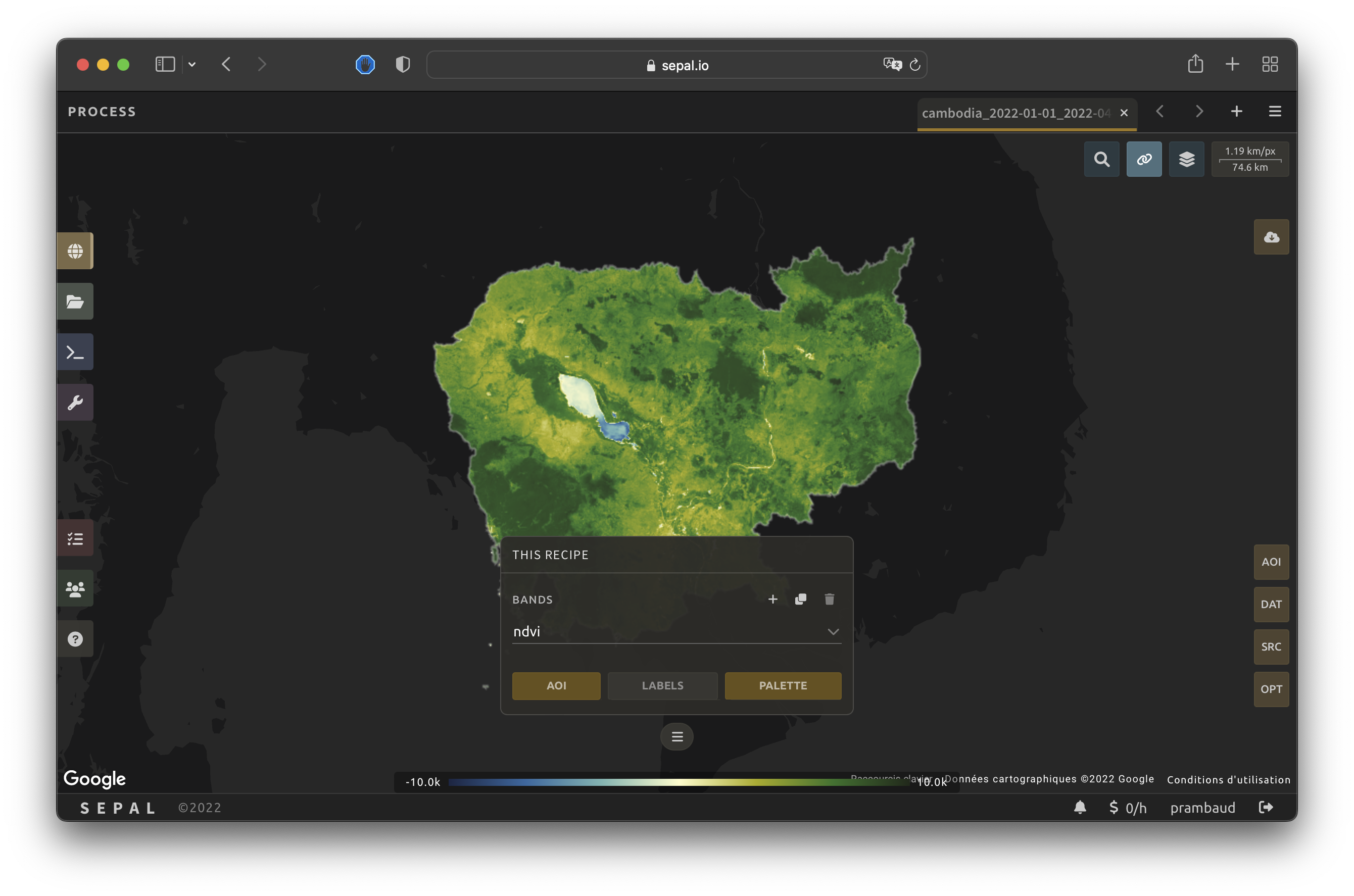
Task: Toggle the linked maps chain button
Action: [1144, 160]
